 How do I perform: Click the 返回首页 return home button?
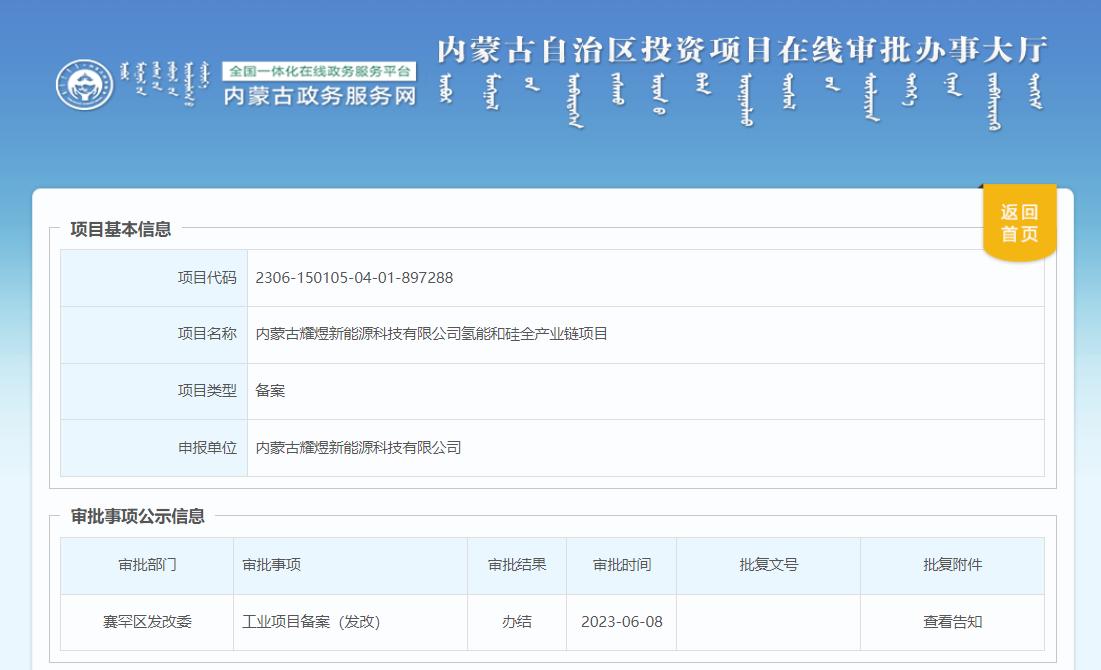[x=1017, y=222]
